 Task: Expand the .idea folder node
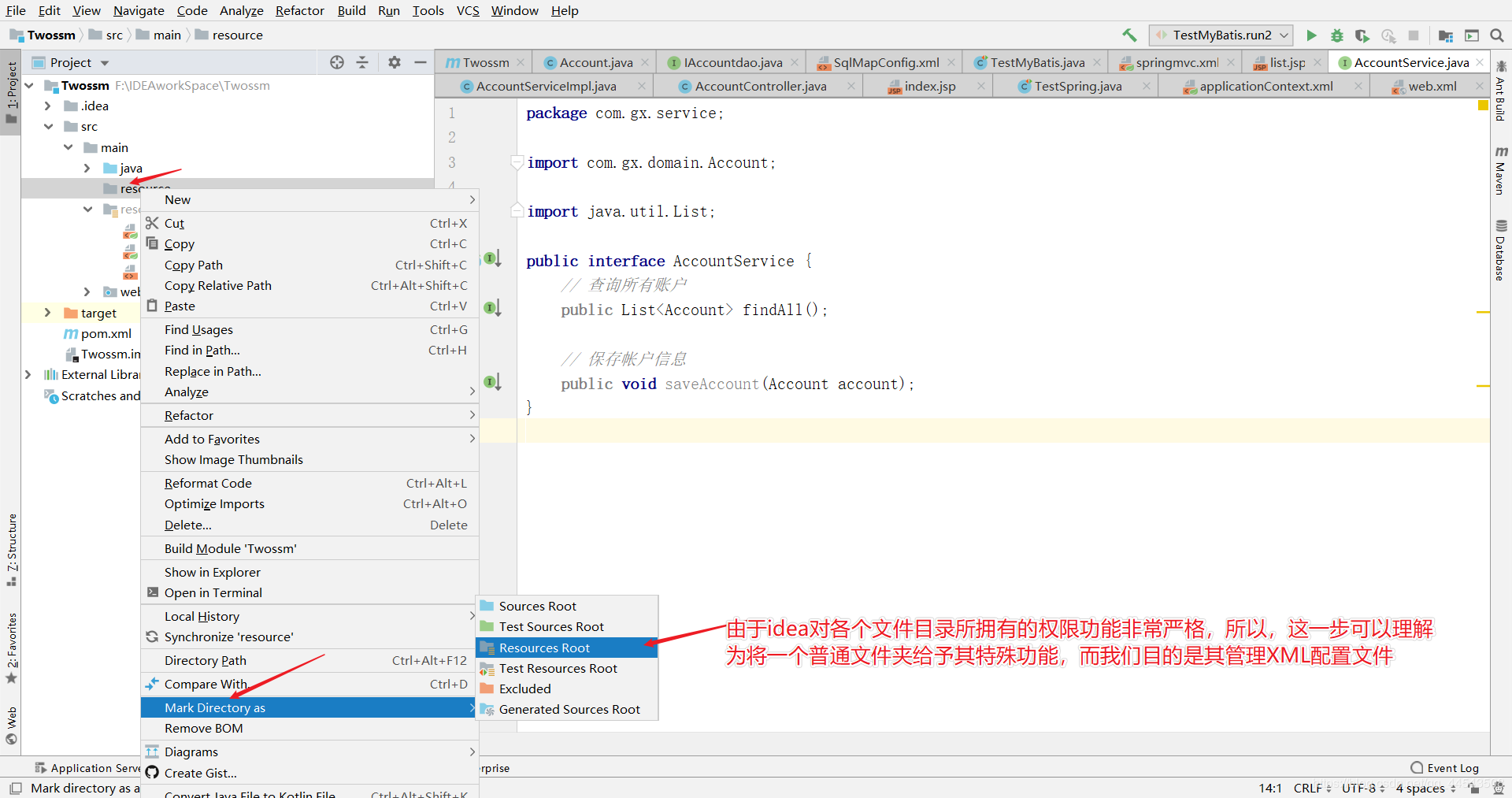coord(48,106)
